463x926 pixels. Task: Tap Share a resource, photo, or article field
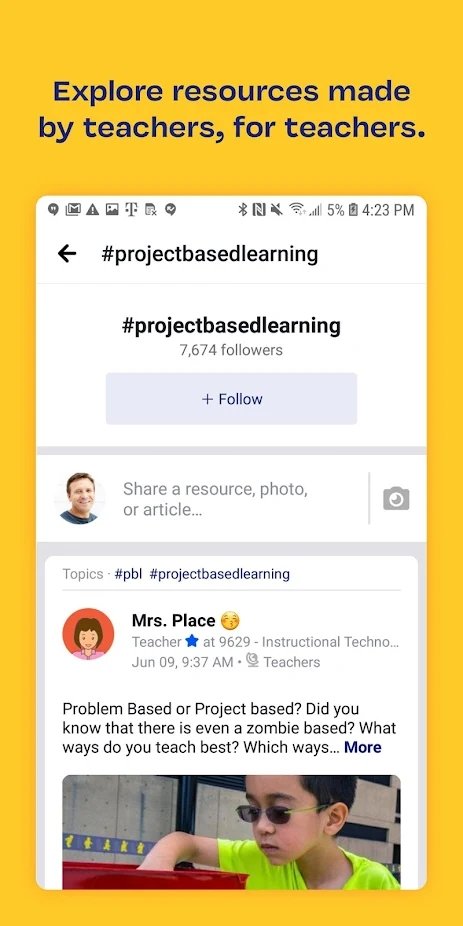tap(215, 499)
